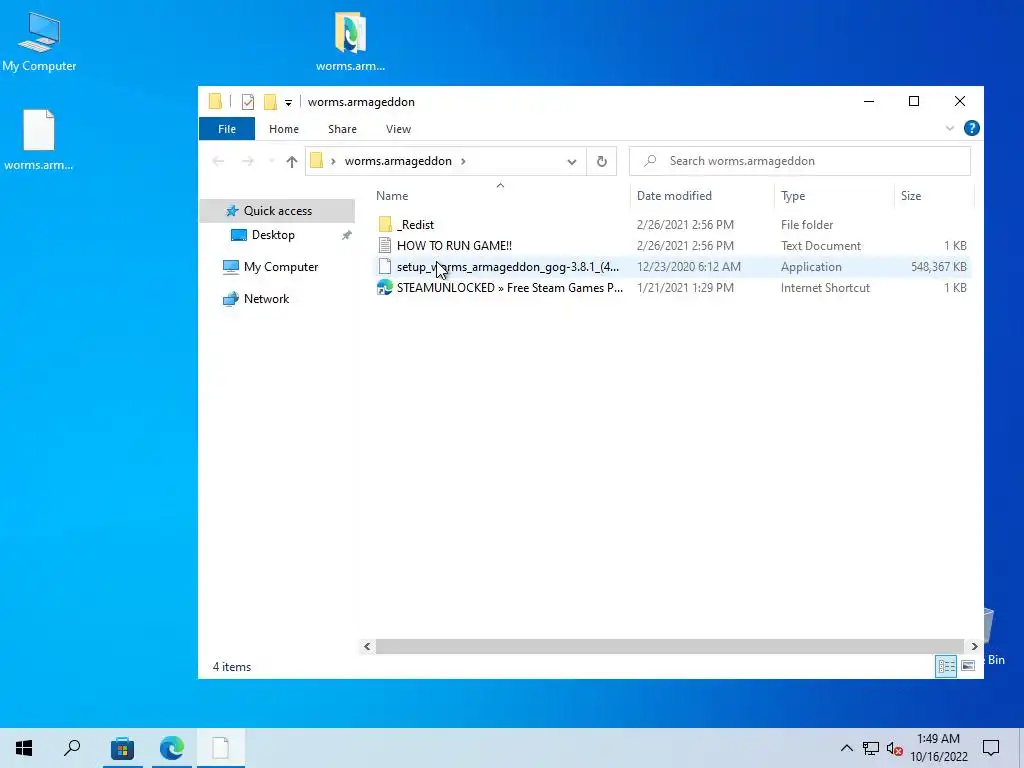The image size is (1024, 768).
Task: Show hidden system tray icons
Action: coord(846,748)
